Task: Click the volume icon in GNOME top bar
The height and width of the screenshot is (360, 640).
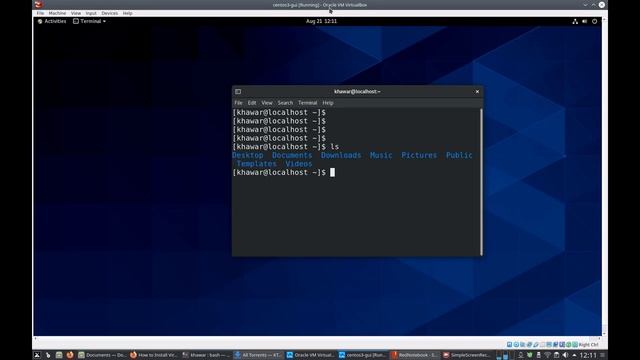Action: (585, 21)
